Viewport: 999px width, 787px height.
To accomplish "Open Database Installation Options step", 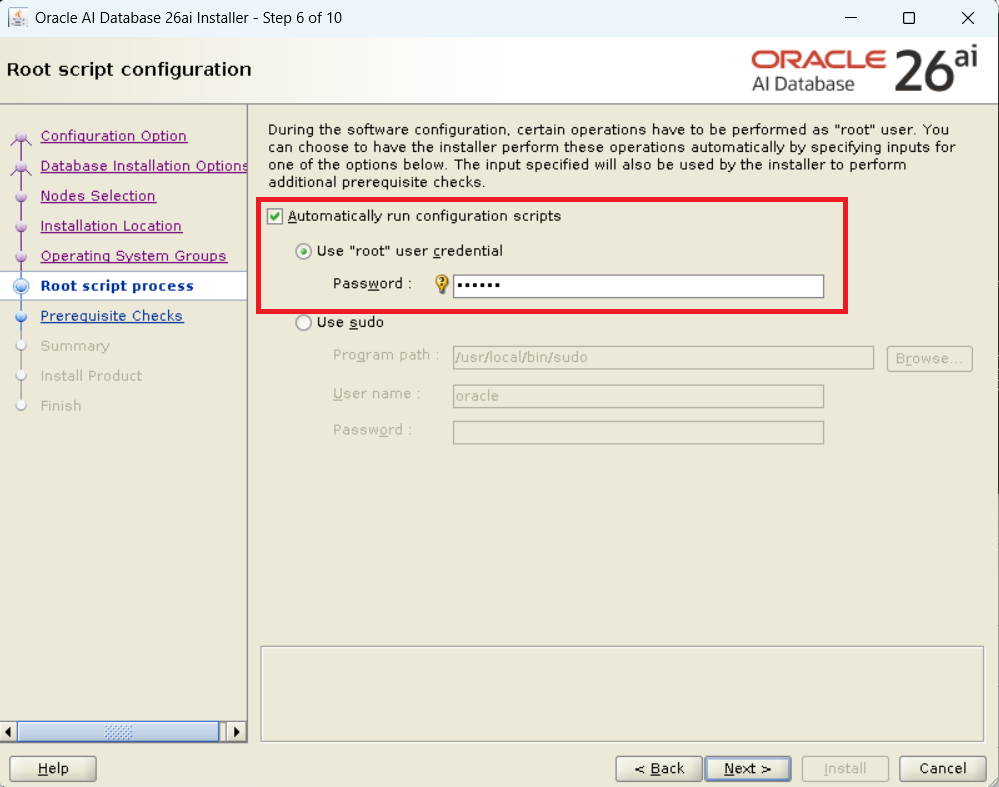I will click(143, 166).
